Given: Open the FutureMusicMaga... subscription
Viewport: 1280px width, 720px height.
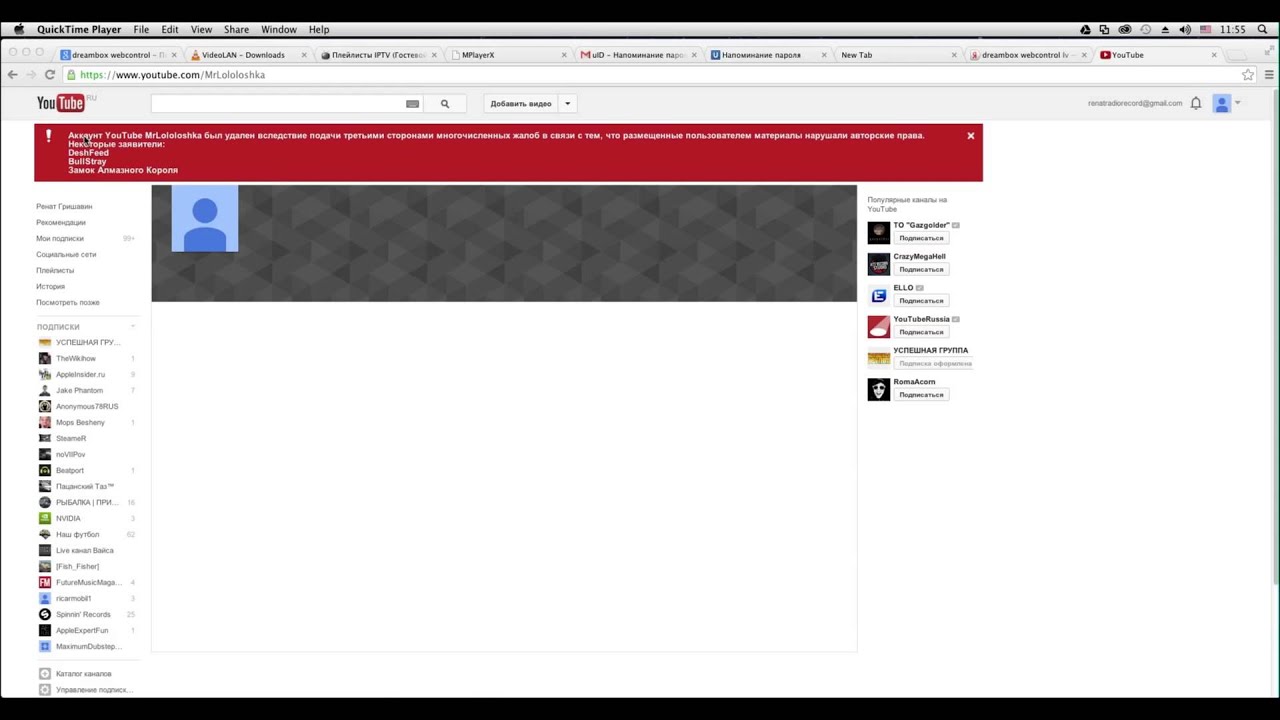Looking at the screenshot, I should [87, 582].
